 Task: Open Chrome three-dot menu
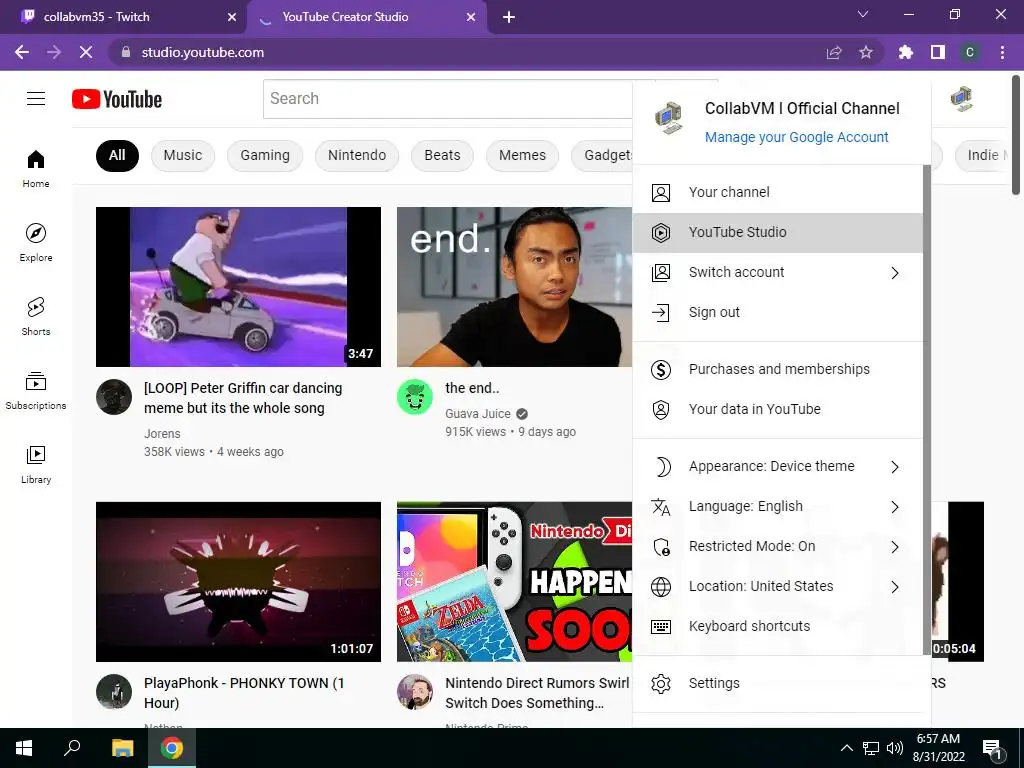click(x=1002, y=52)
